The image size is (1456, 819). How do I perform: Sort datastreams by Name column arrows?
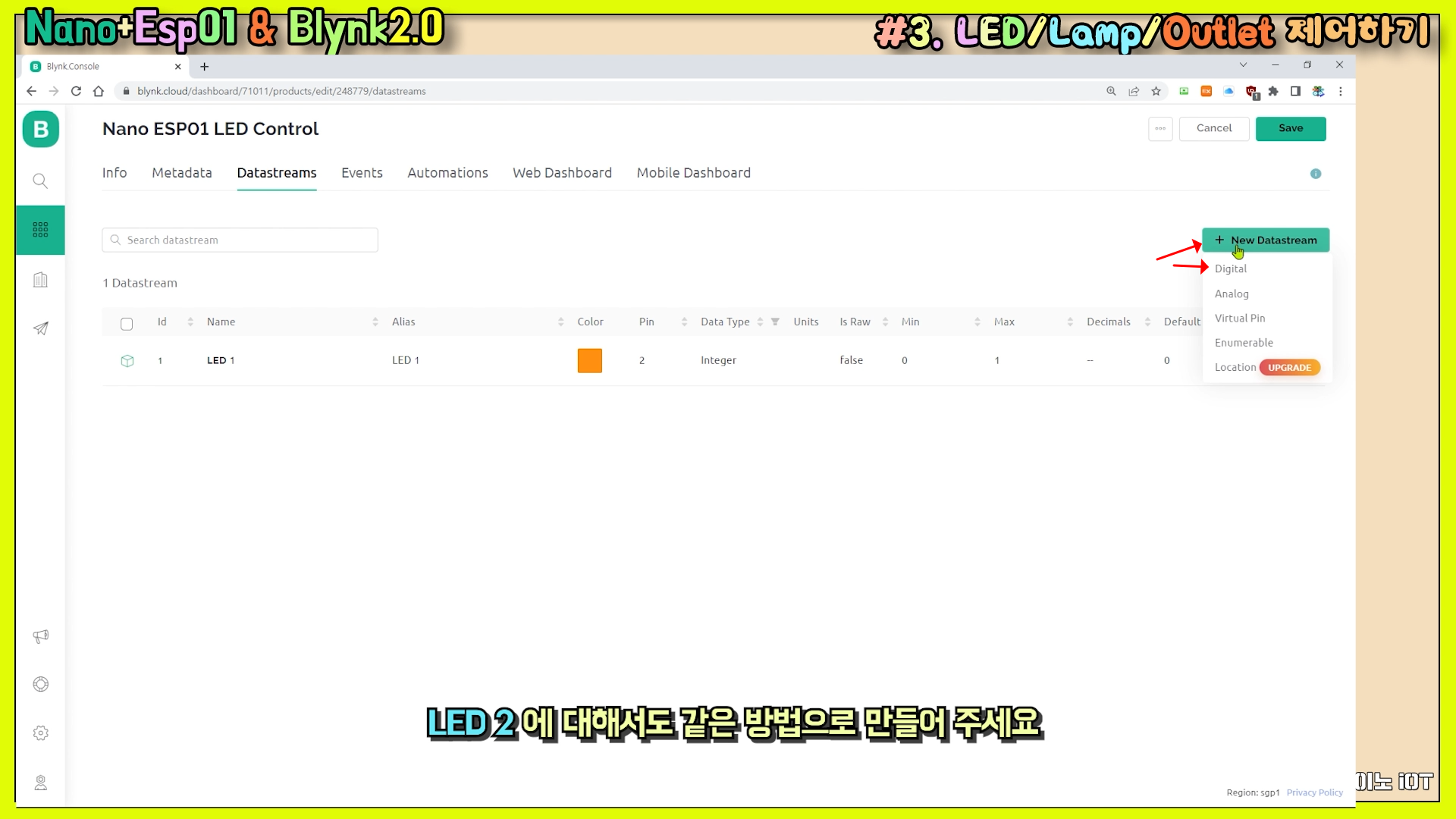pos(375,322)
